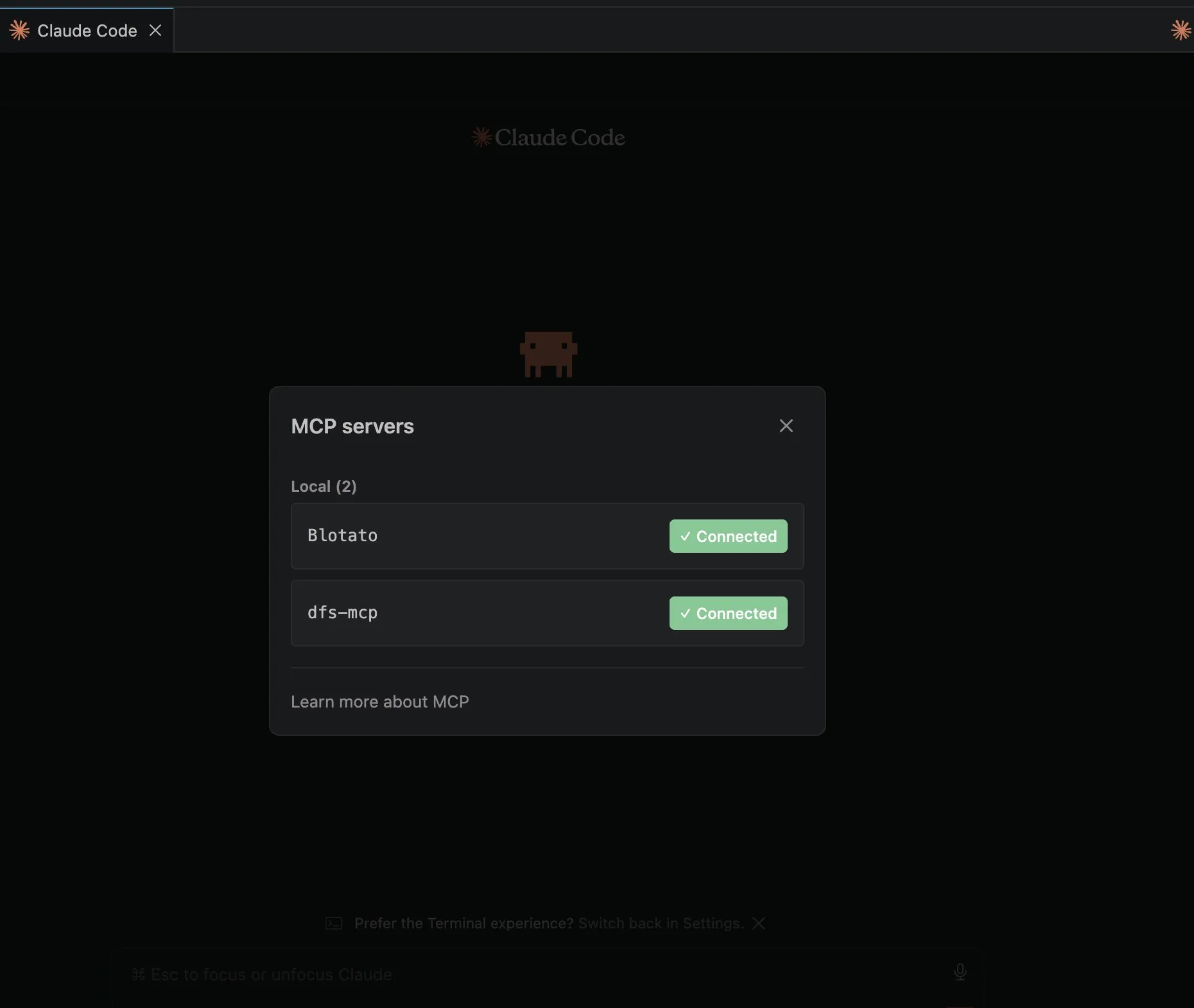Click the Claude Code logo heading

click(548, 137)
